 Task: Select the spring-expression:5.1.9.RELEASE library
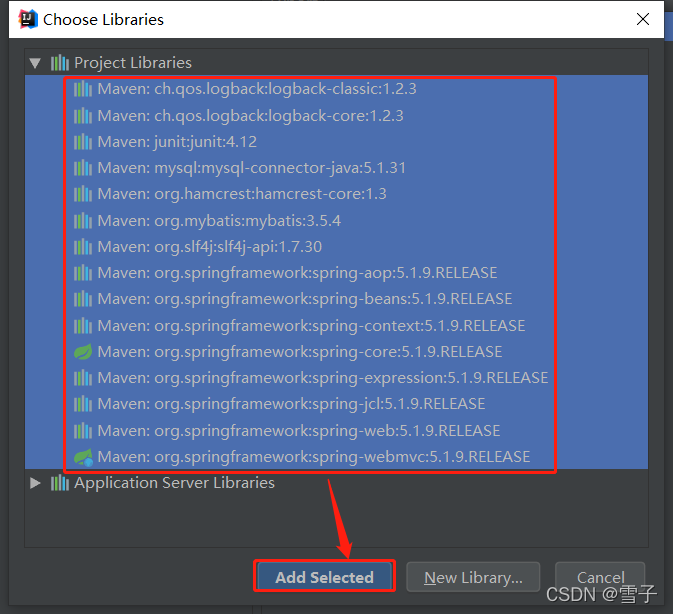click(x=336, y=378)
